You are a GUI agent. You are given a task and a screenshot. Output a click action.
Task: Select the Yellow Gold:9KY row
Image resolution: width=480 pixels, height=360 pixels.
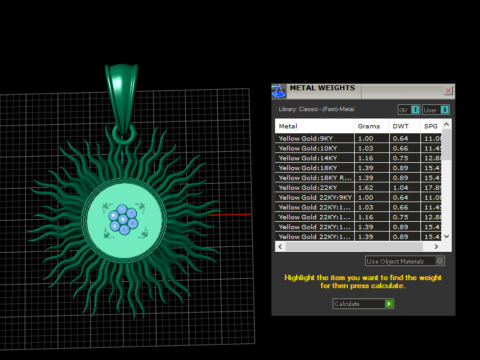[x=358, y=138]
